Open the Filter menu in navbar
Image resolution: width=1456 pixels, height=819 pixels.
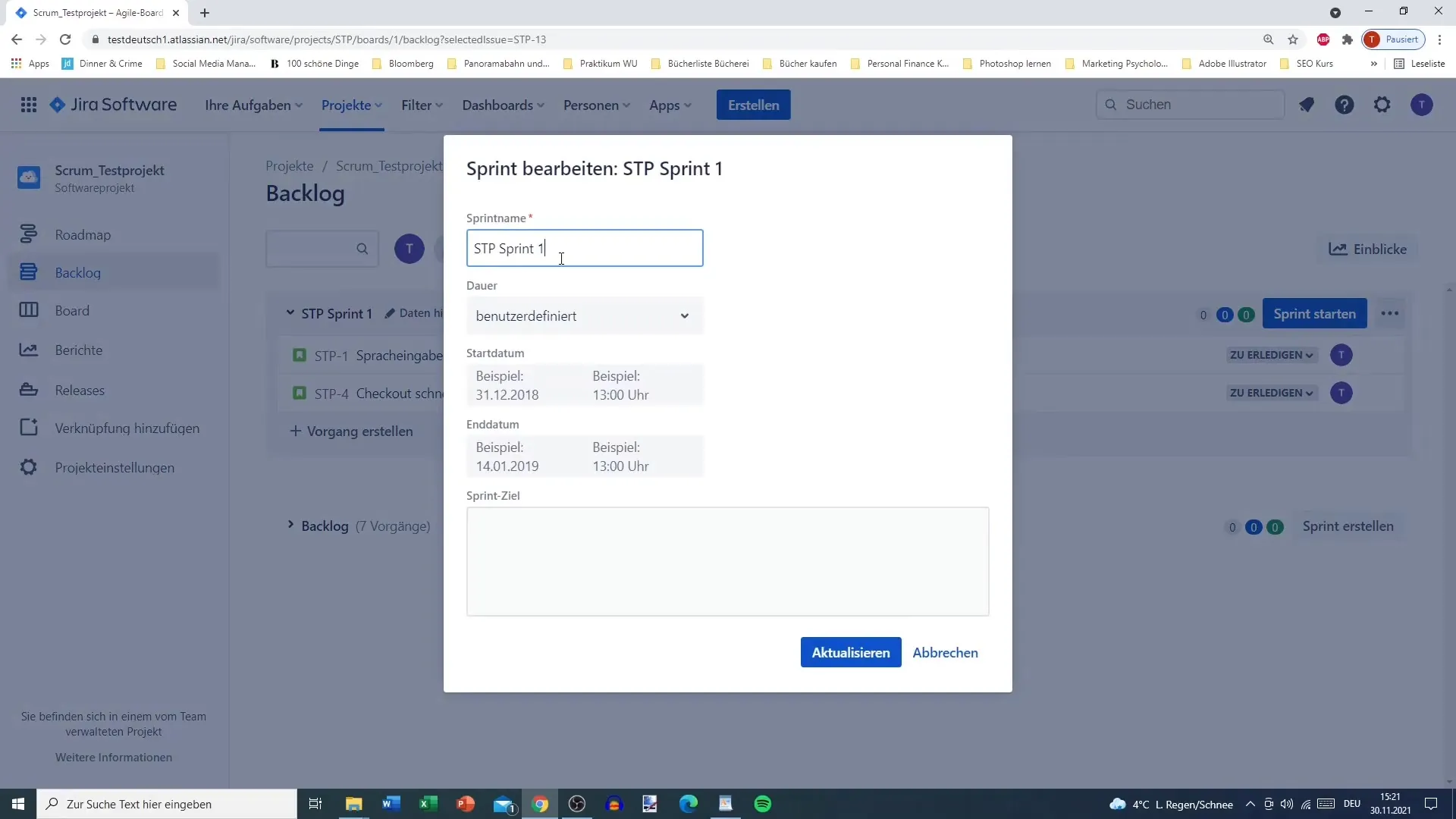(419, 105)
